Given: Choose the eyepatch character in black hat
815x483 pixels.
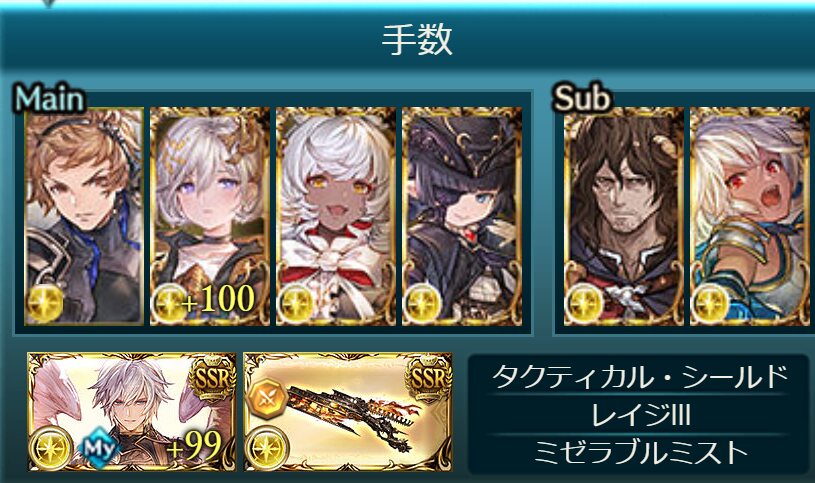Looking at the screenshot, I should [x=462, y=216].
